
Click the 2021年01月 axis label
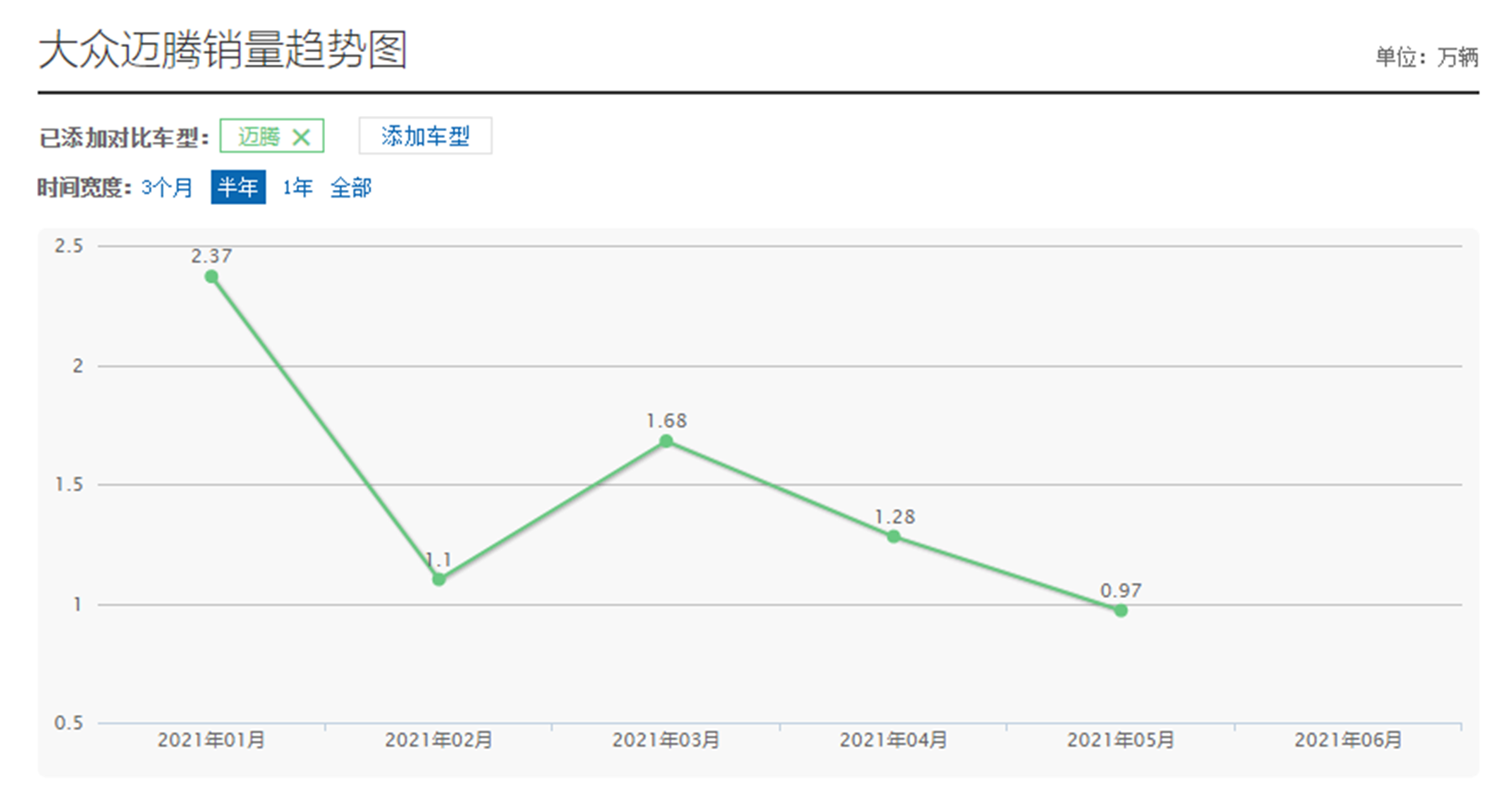(x=212, y=740)
